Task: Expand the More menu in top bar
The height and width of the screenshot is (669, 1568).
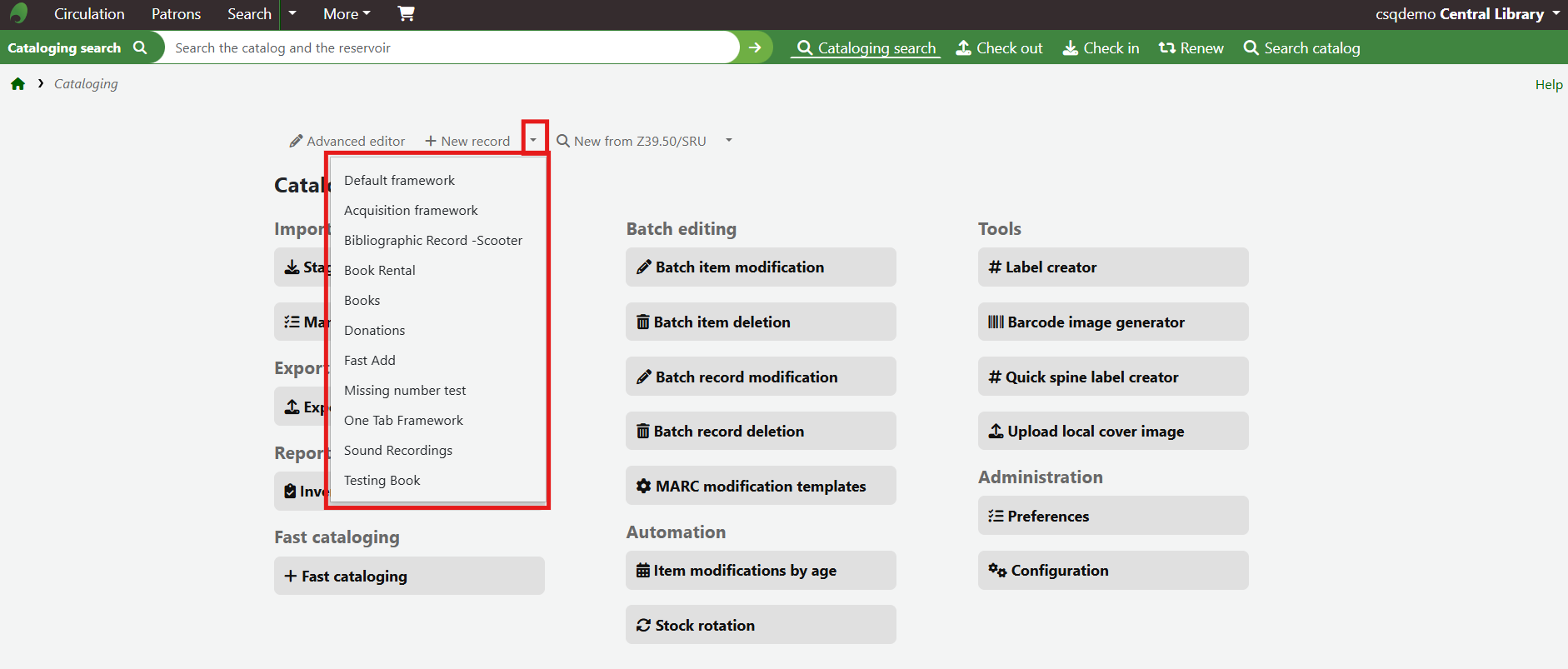Action: pos(347,14)
